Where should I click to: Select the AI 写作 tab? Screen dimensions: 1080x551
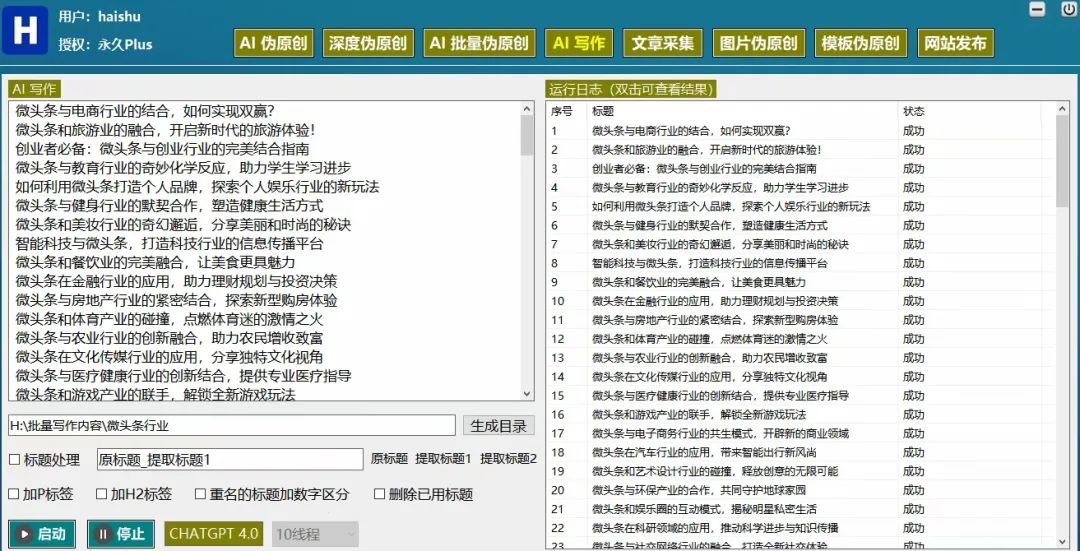(x=579, y=43)
